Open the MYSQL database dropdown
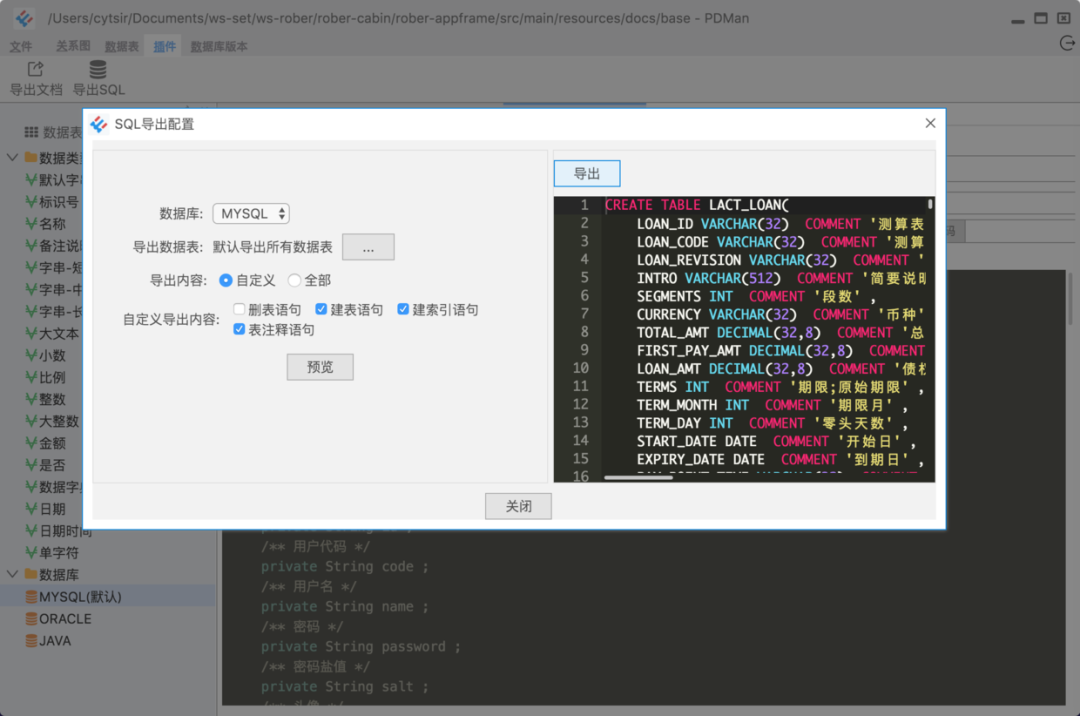The height and width of the screenshot is (716, 1080). click(x=251, y=213)
